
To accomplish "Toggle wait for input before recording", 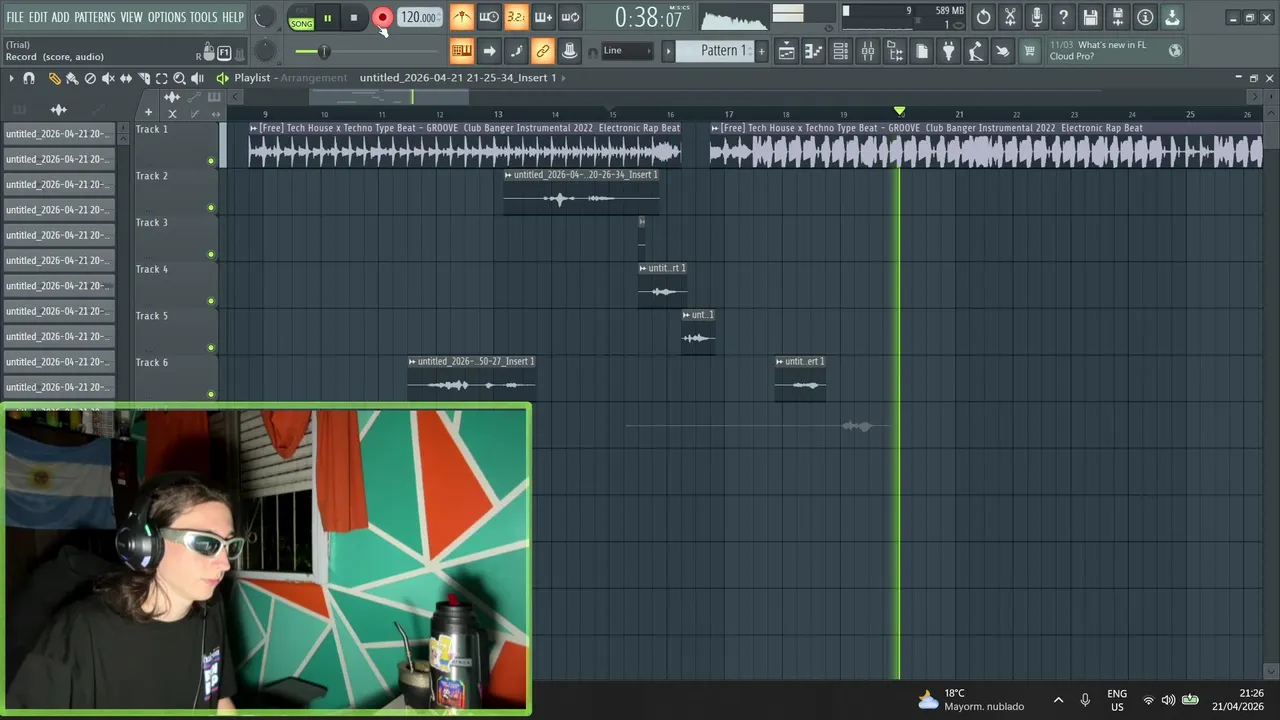I will (x=489, y=17).
